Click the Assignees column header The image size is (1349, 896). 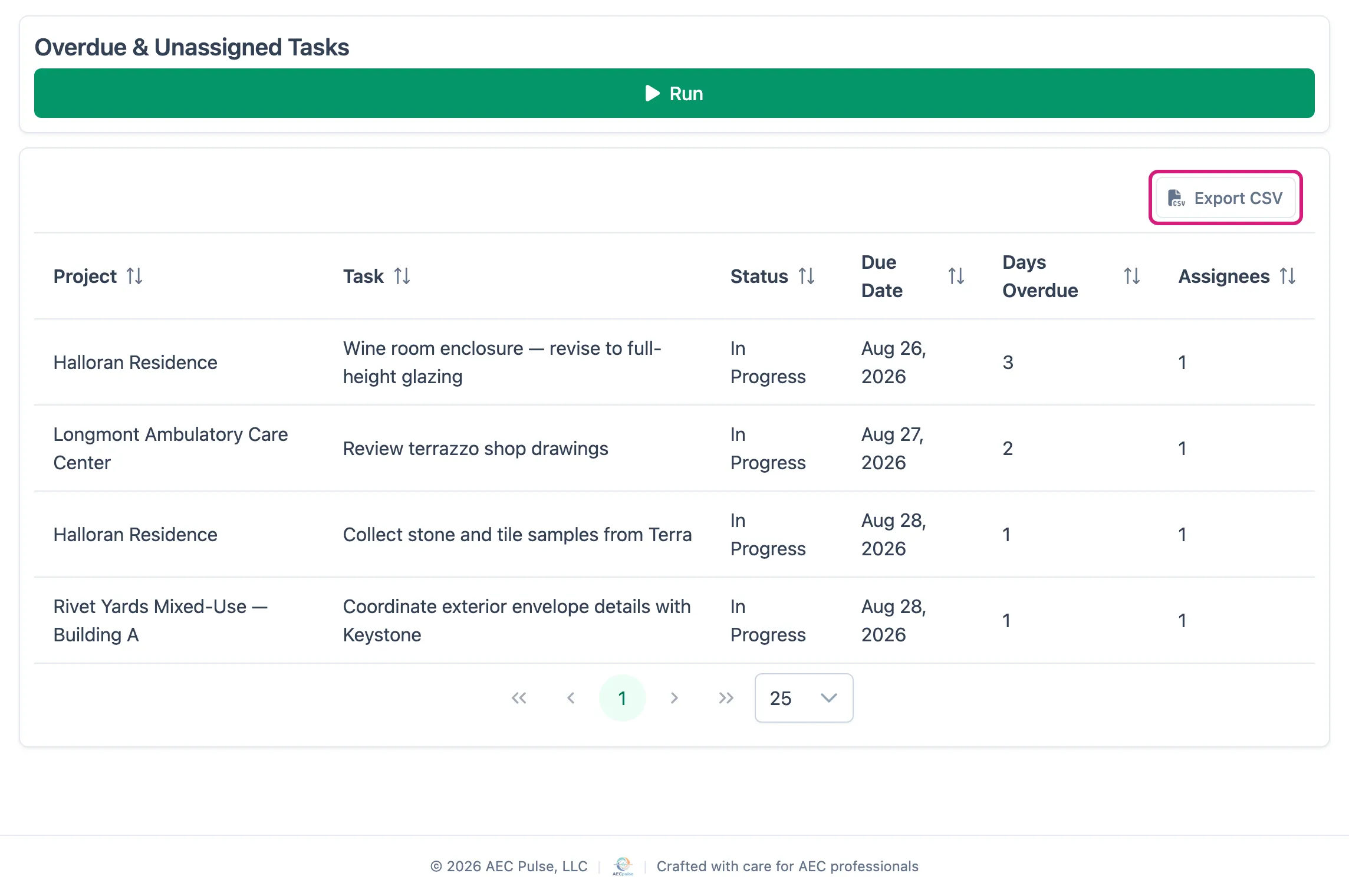point(1237,276)
